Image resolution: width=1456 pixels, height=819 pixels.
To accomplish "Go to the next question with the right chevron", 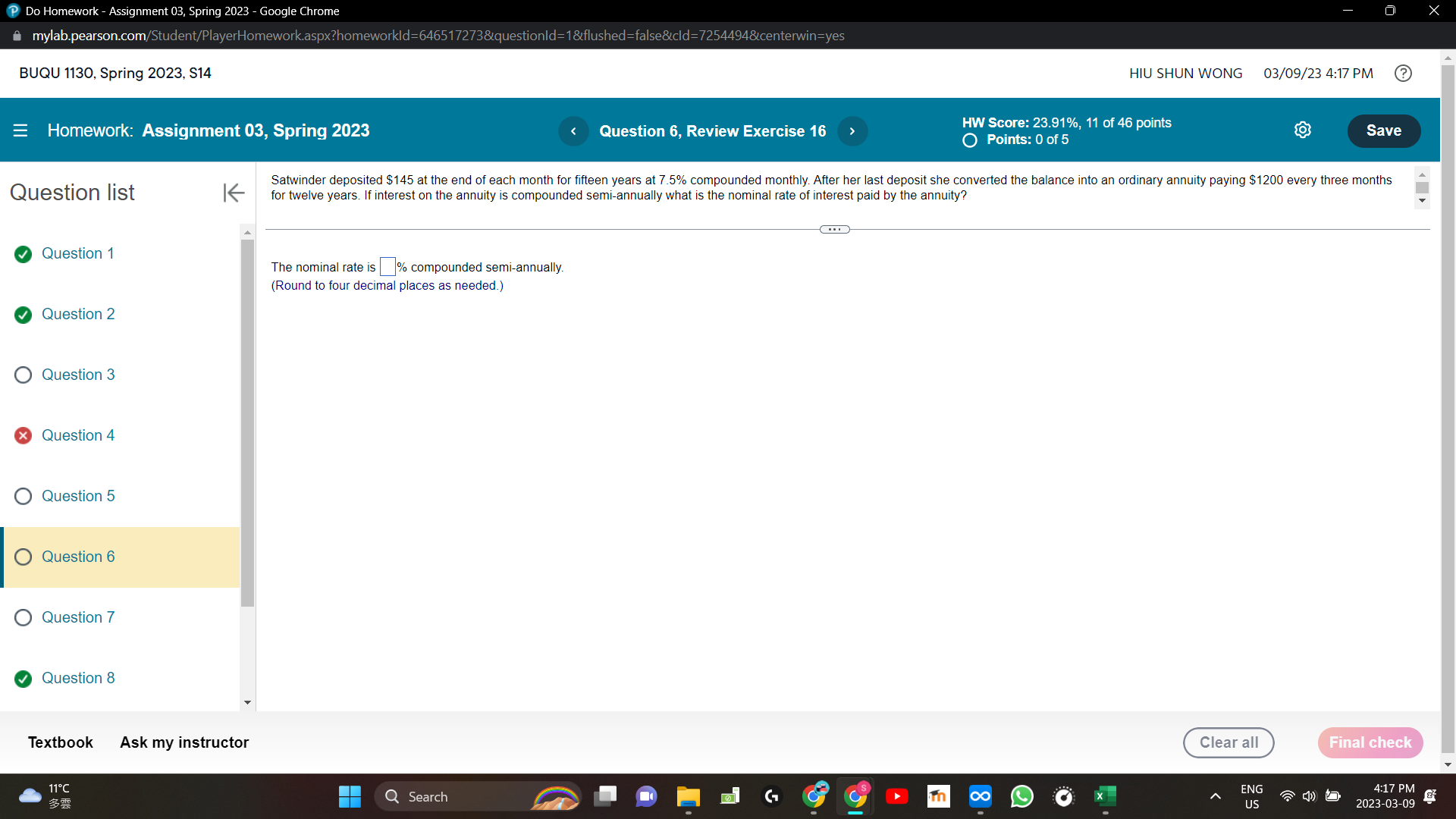I will (852, 130).
